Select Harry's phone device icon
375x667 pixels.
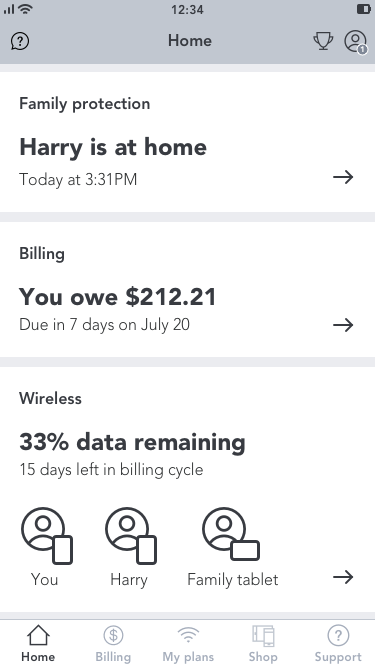coord(131,536)
